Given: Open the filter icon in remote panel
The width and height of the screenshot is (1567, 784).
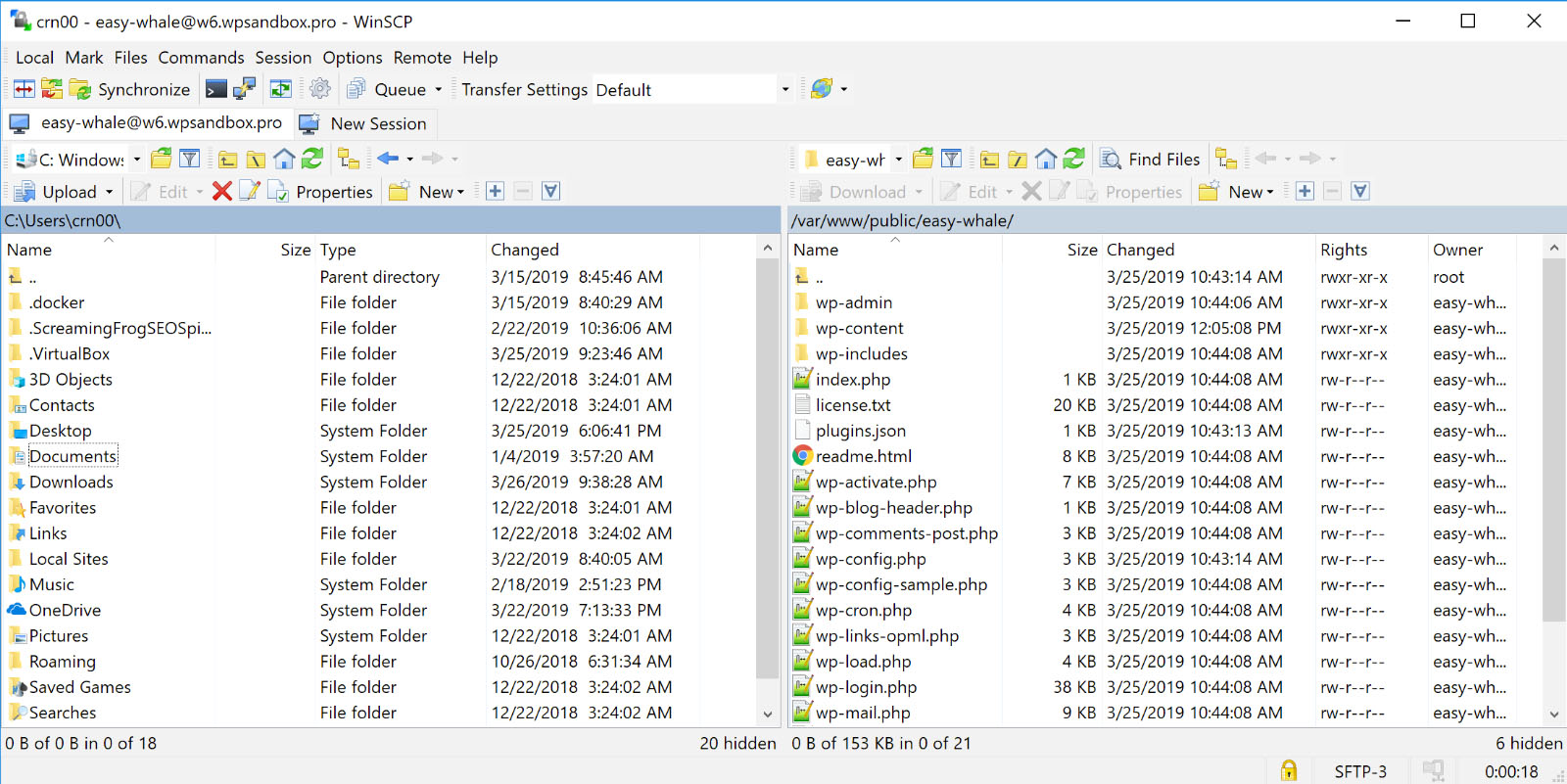Looking at the screenshot, I should (x=951, y=159).
